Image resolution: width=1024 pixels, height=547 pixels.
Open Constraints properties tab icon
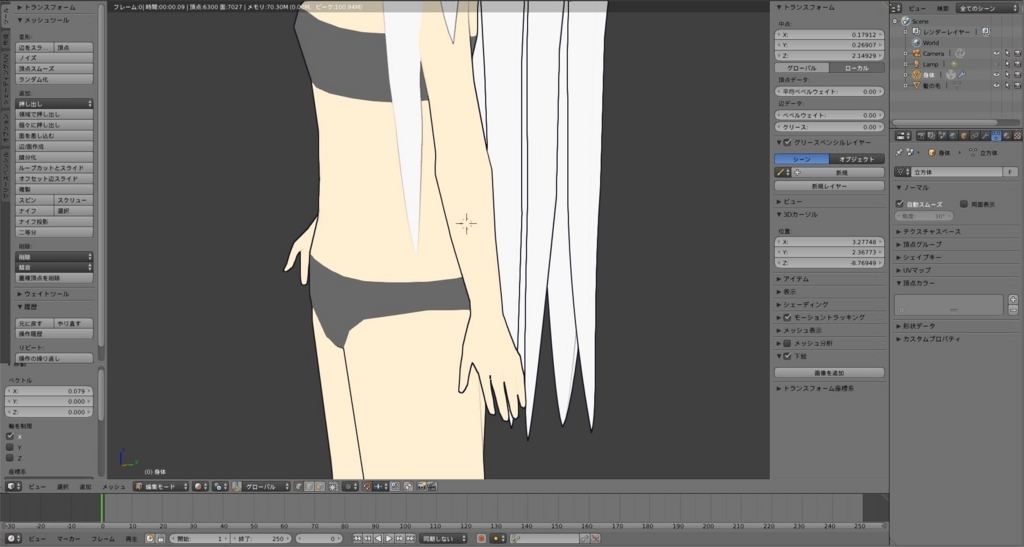[975, 136]
